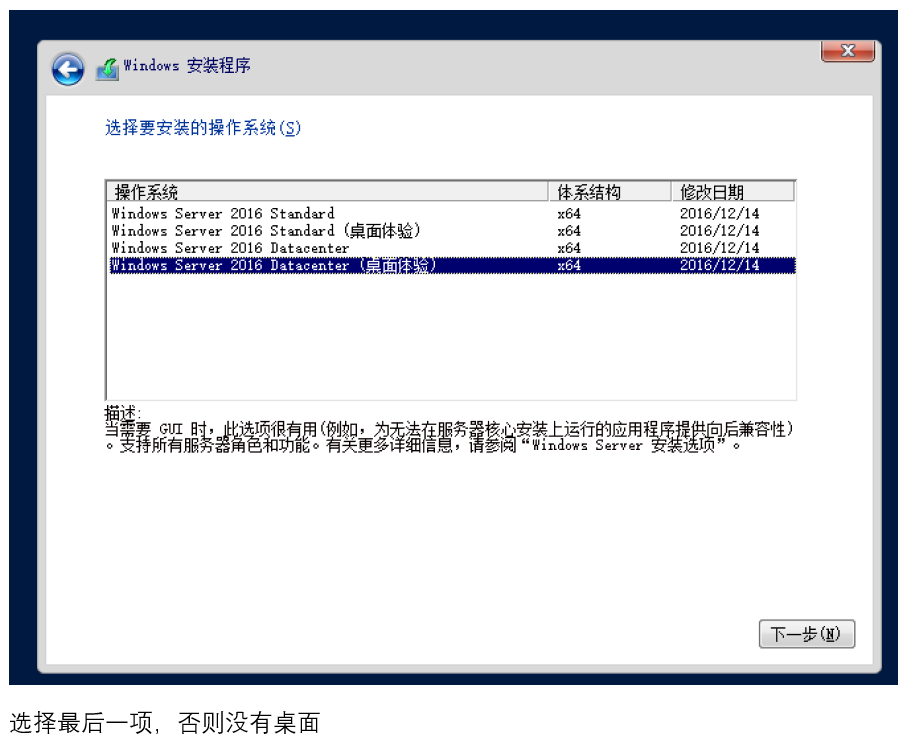Click the 下一步(N) button

tap(807, 633)
